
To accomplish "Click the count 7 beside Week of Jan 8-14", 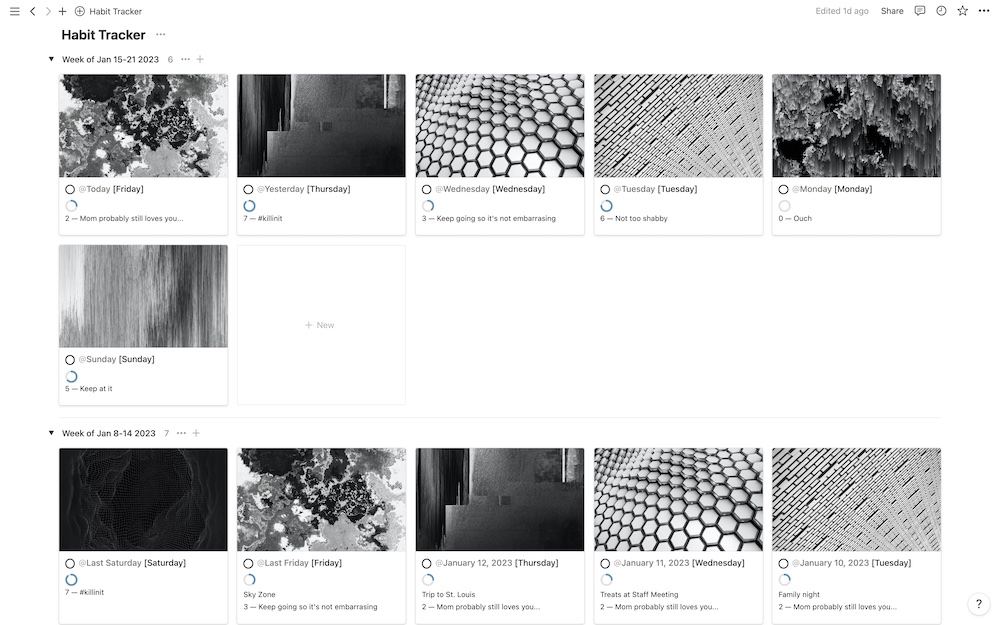I will 166,433.
